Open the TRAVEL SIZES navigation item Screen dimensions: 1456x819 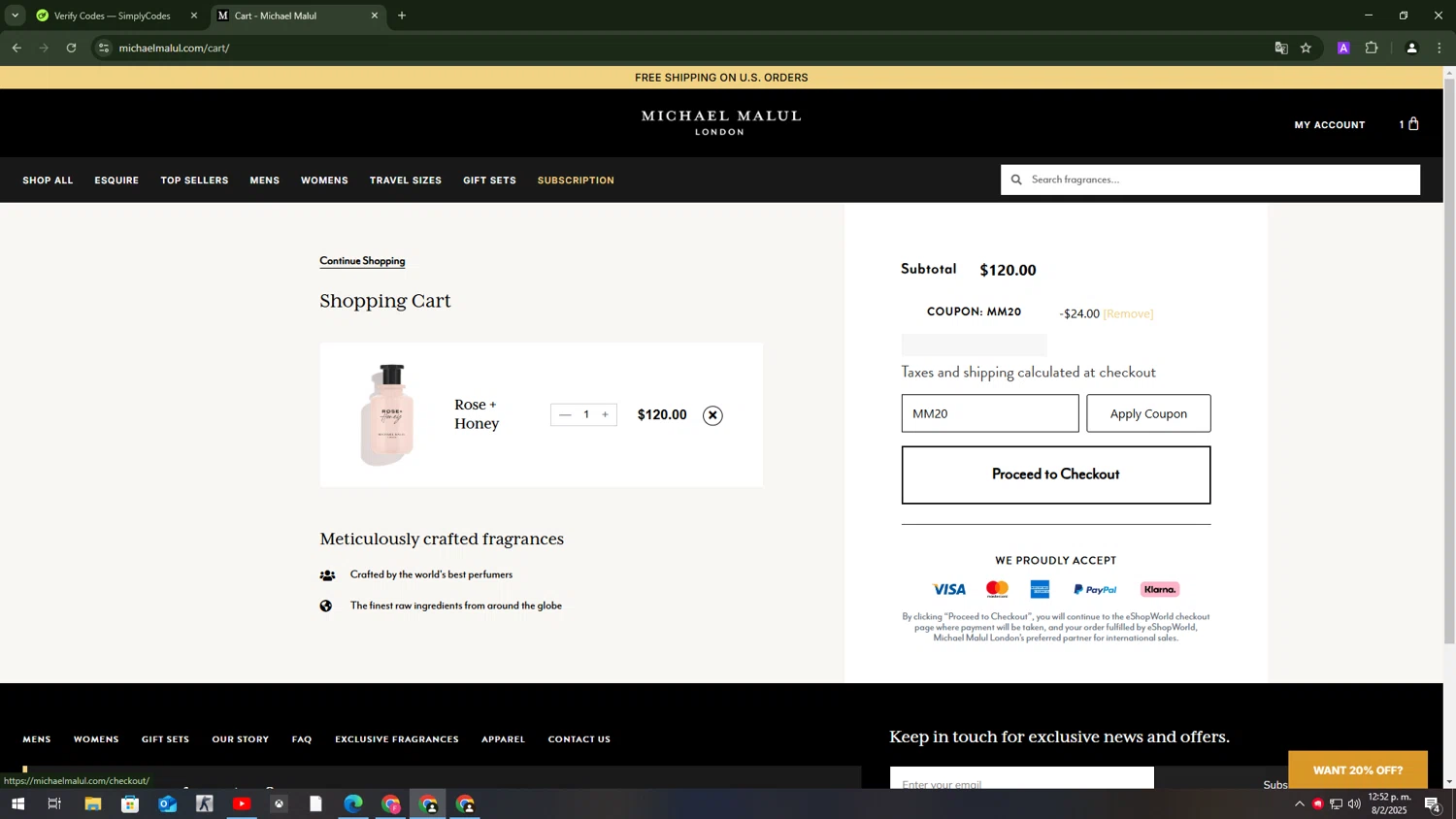405,180
